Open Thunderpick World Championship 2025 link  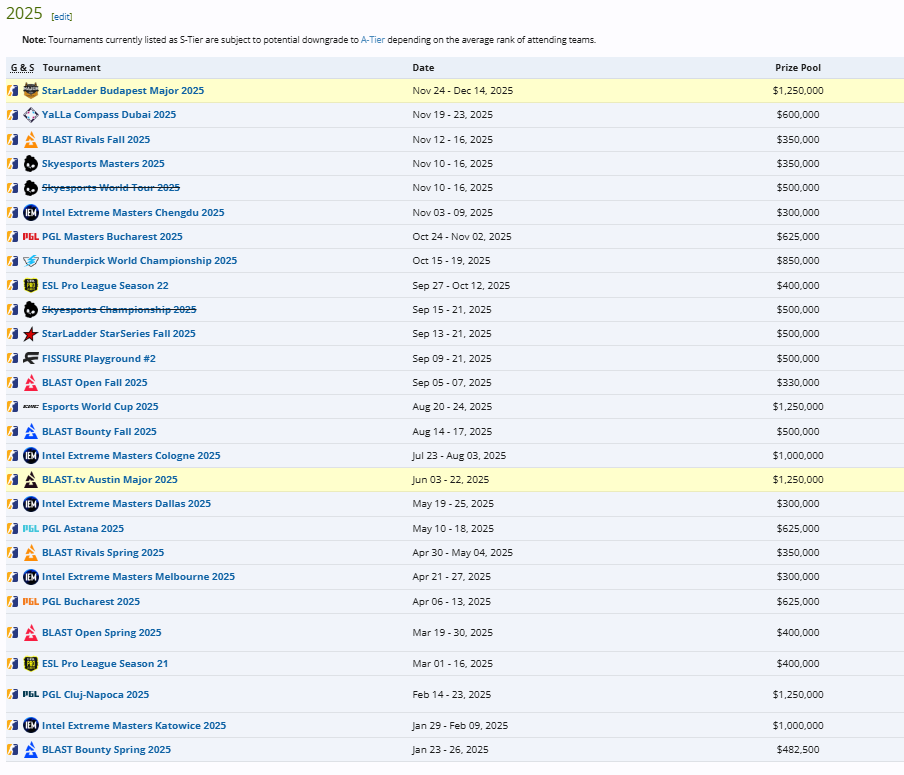pos(140,261)
